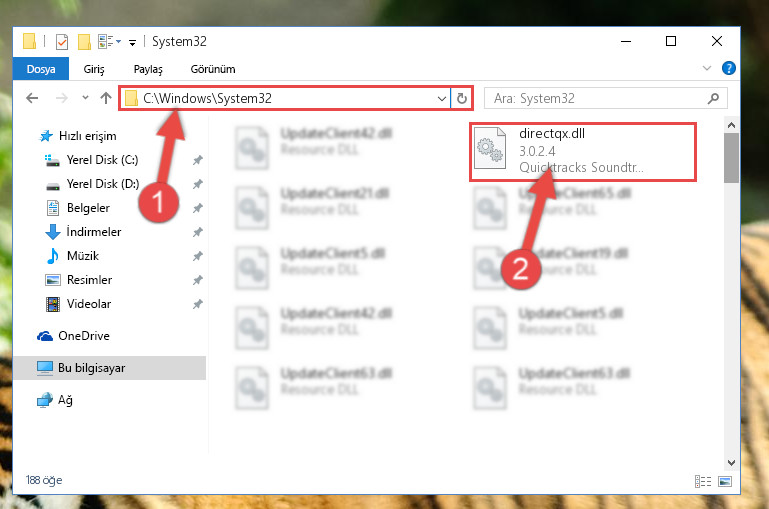The width and height of the screenshot is (769, 509).
Task: Open the Görünüm ribbon tab
Action: tap(213, 69)
